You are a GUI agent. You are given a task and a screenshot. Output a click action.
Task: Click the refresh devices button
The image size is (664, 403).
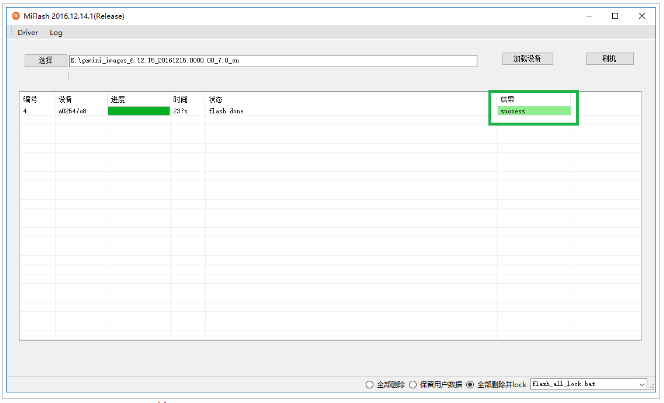coord(527,59)
